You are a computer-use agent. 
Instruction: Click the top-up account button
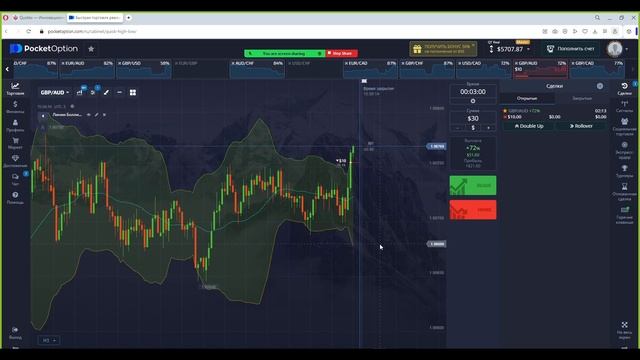(571, 49)
